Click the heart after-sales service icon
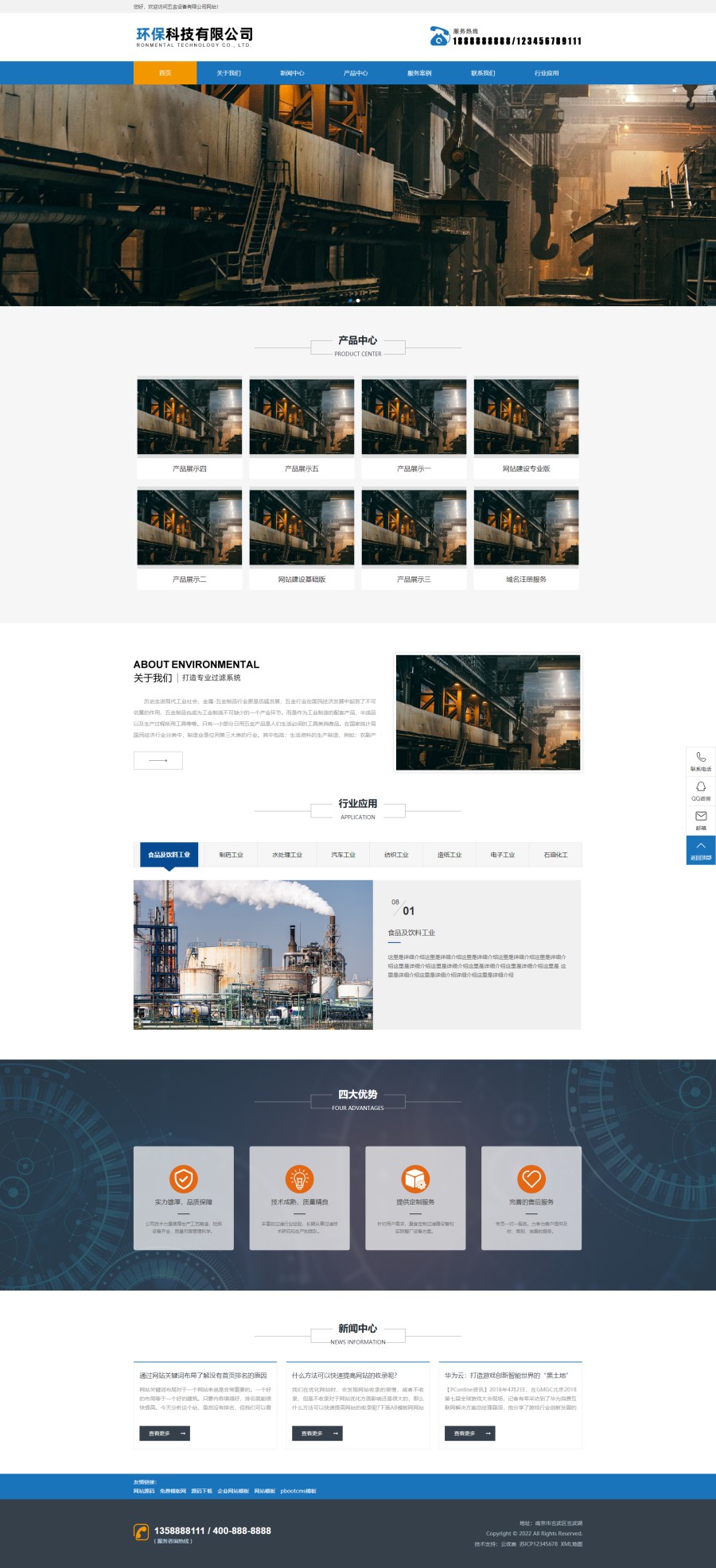 point(531,1178)
